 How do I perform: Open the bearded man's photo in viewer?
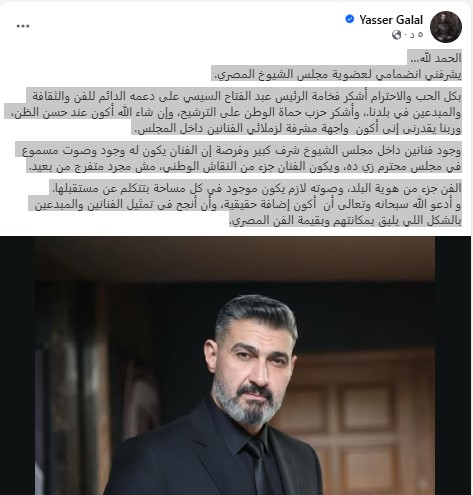tap(235, 366)
